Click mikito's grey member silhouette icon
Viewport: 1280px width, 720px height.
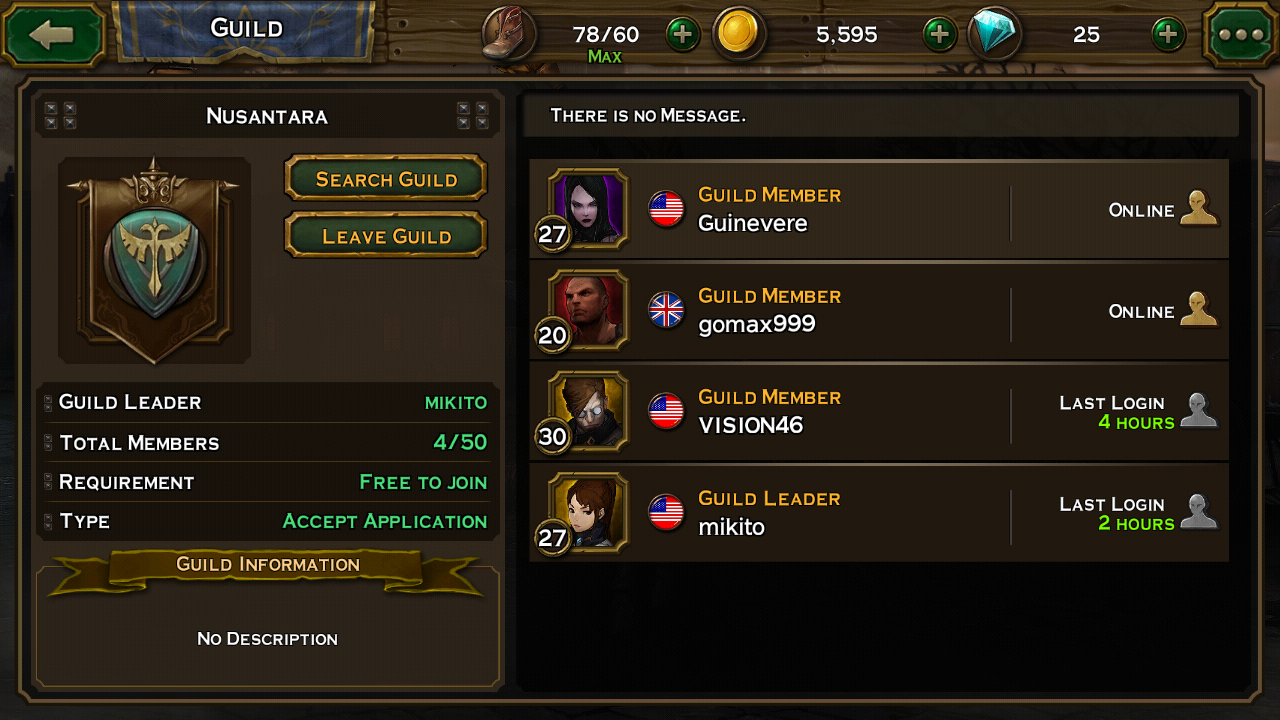pyautogui.click(x=1199, y=512)
